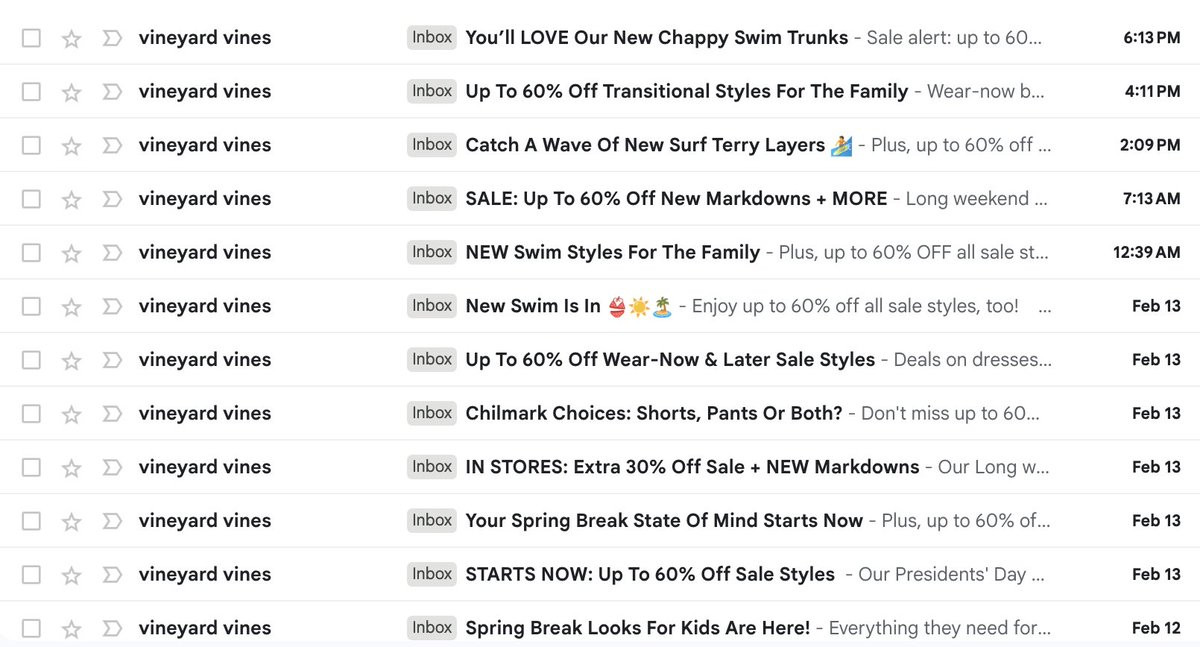Check the Wear-Now & Later Sale email
The image size is (1200, 647).
click(31, 360)
